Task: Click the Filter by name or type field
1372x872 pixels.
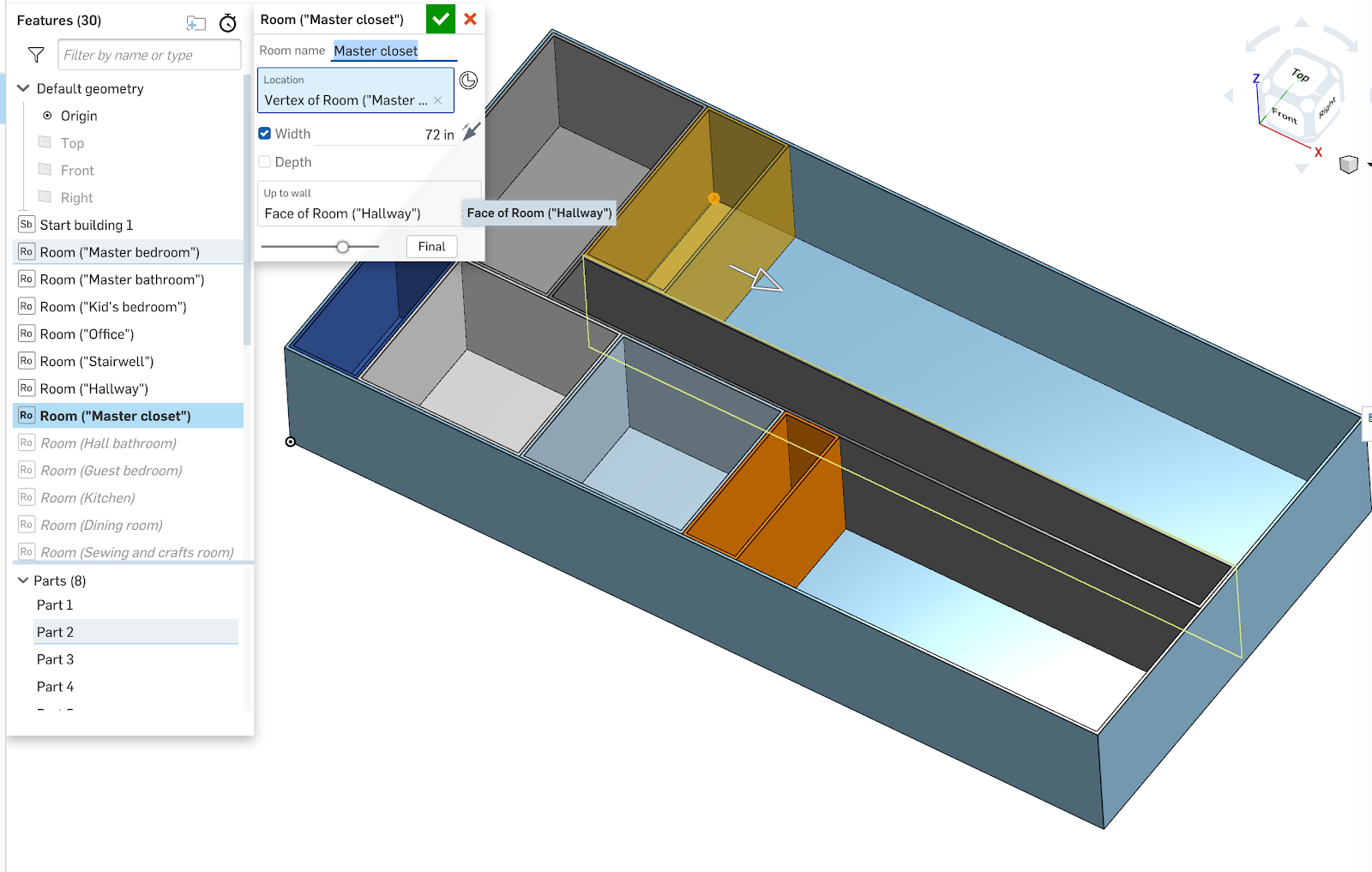Action: [149, 55]
